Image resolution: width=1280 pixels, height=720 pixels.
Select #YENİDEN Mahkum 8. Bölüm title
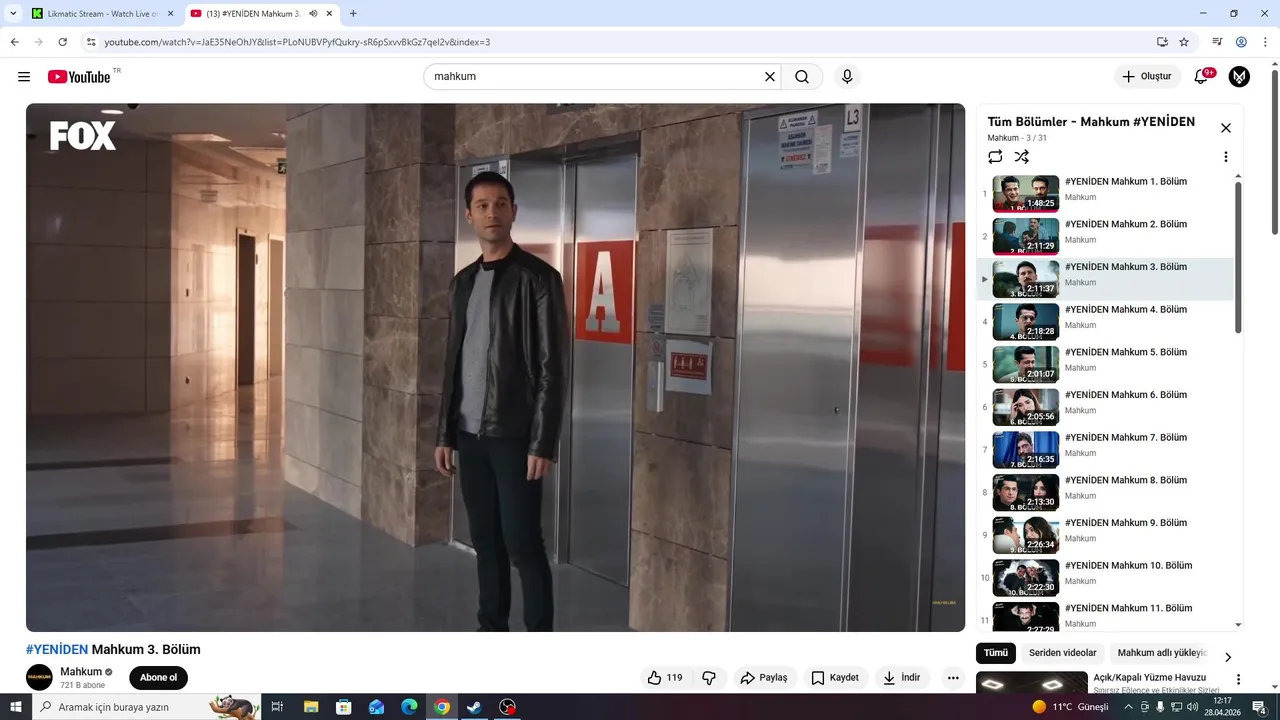[x=1126, y=480]
